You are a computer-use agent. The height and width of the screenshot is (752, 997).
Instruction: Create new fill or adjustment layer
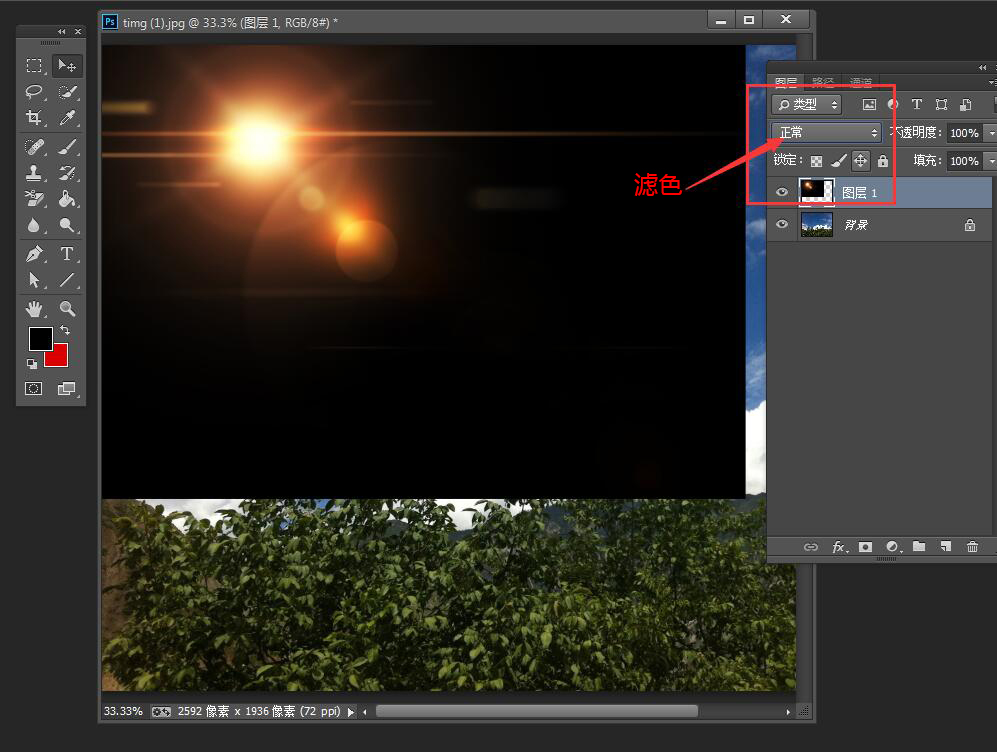(893, 547)
